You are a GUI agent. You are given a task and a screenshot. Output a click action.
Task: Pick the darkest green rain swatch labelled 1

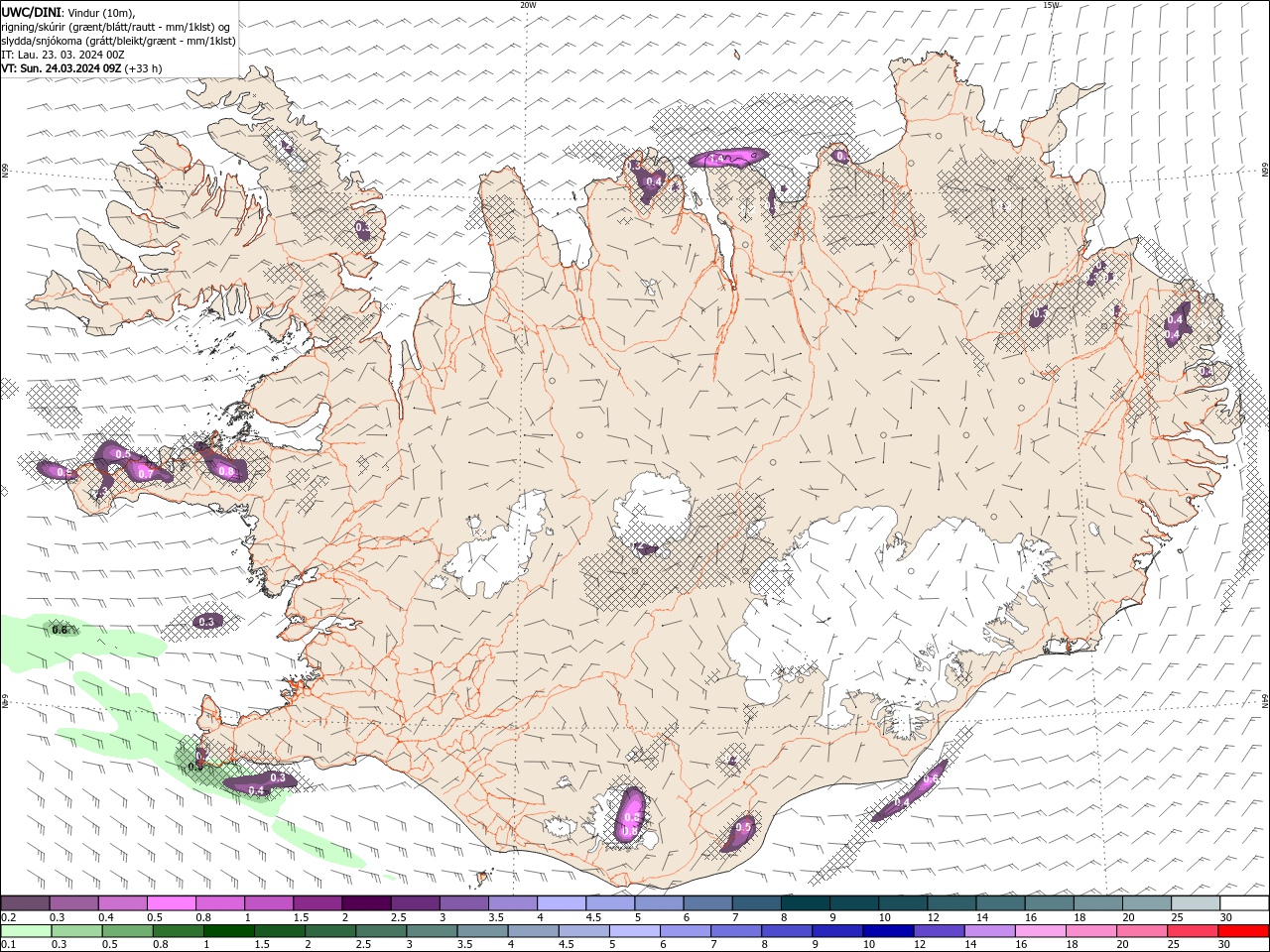(228, 931)
